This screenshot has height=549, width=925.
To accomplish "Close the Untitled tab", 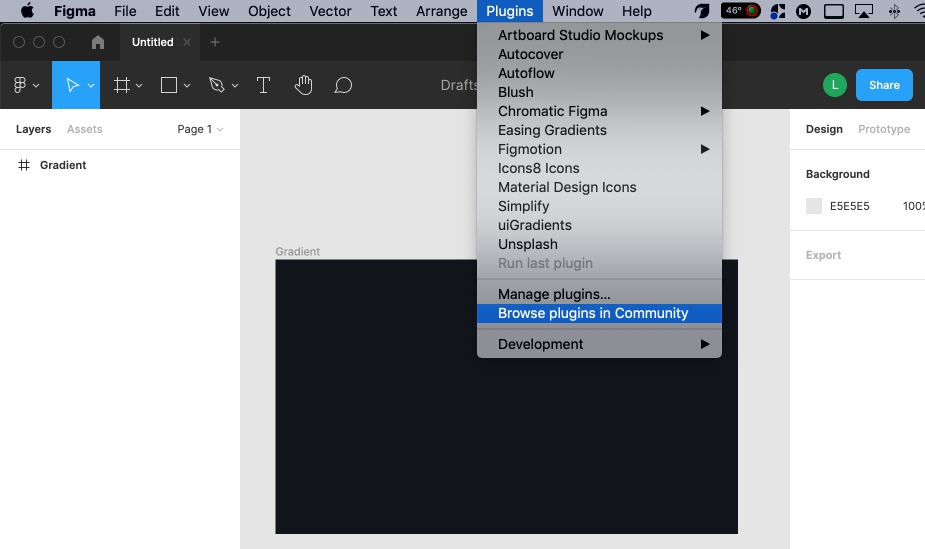I will click(x=187, y=42).
